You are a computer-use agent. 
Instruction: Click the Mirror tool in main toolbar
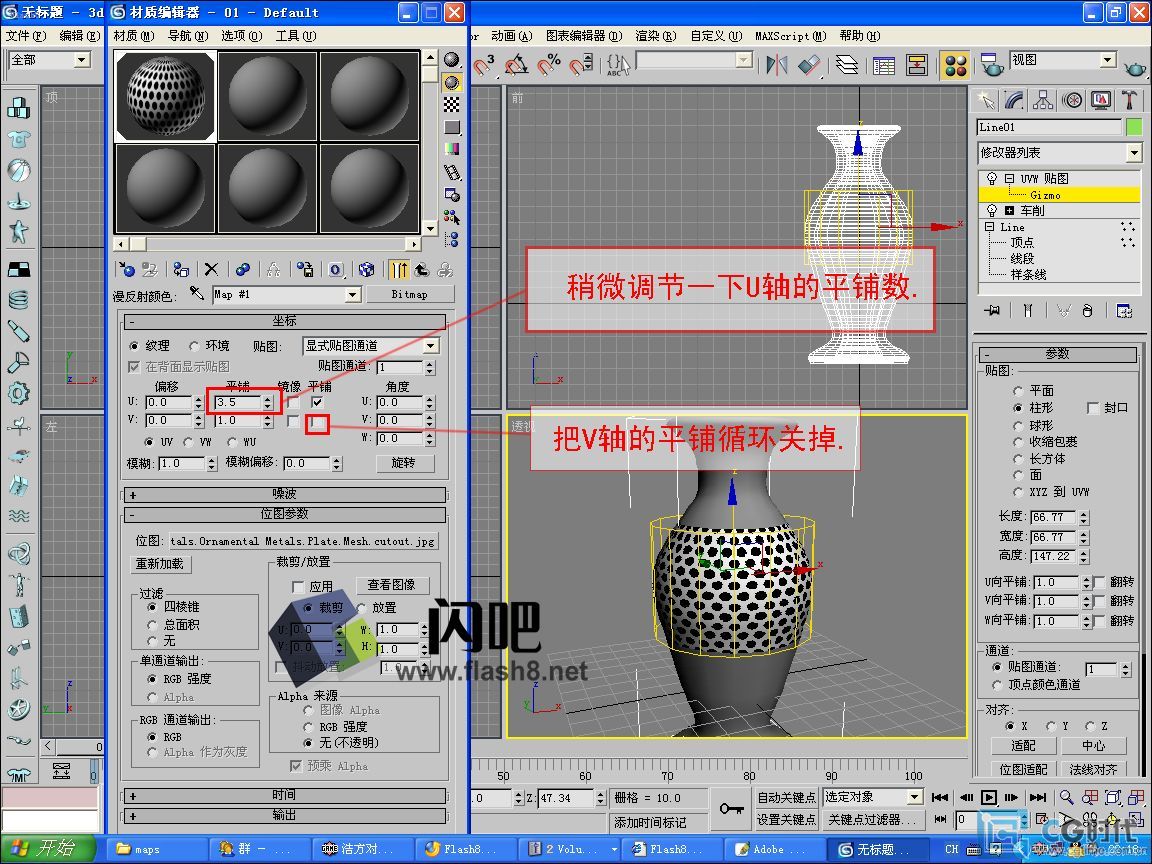[775, 65]
